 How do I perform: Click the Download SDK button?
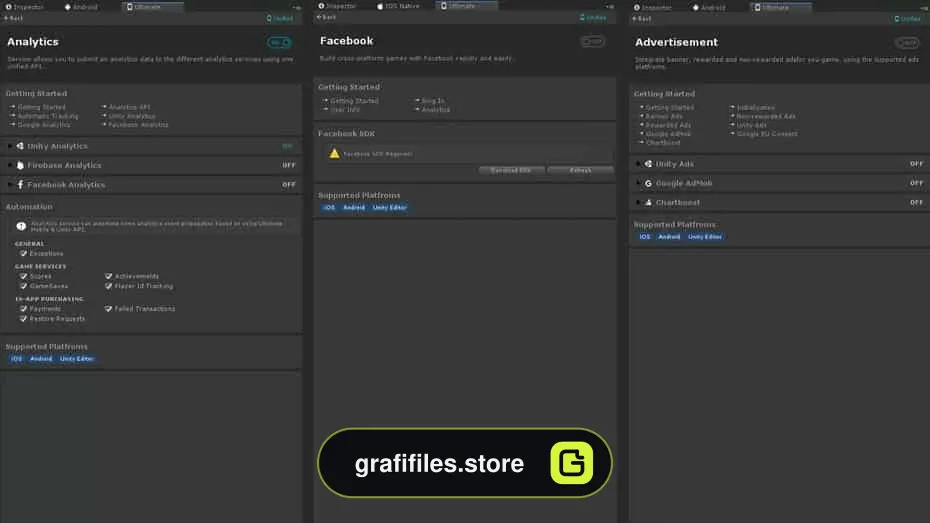[511, 171]
